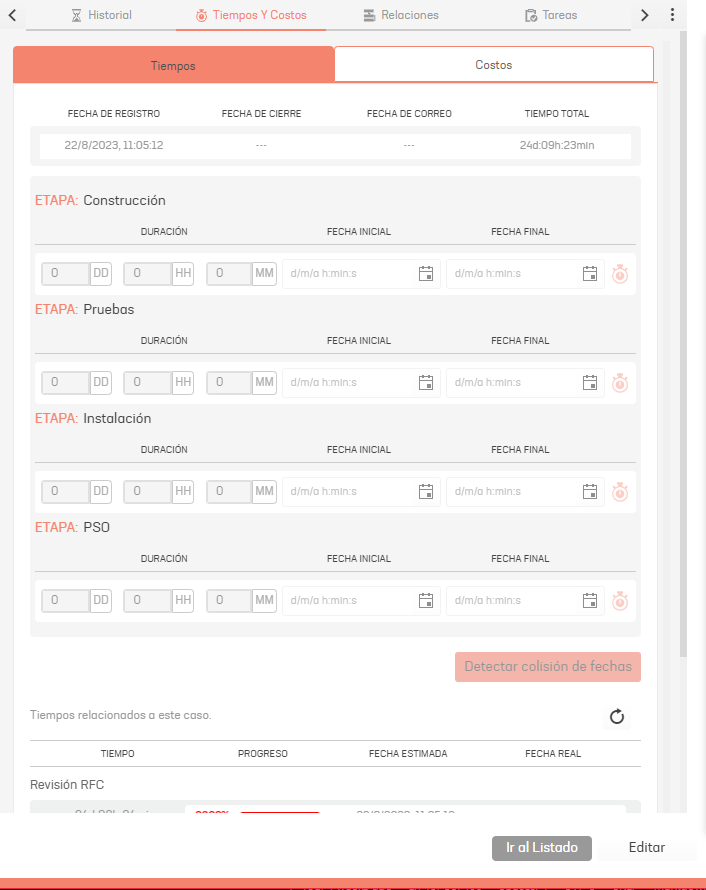
Task: Click Instalación minutes (MM) duration field
Action: click(229, 492)
